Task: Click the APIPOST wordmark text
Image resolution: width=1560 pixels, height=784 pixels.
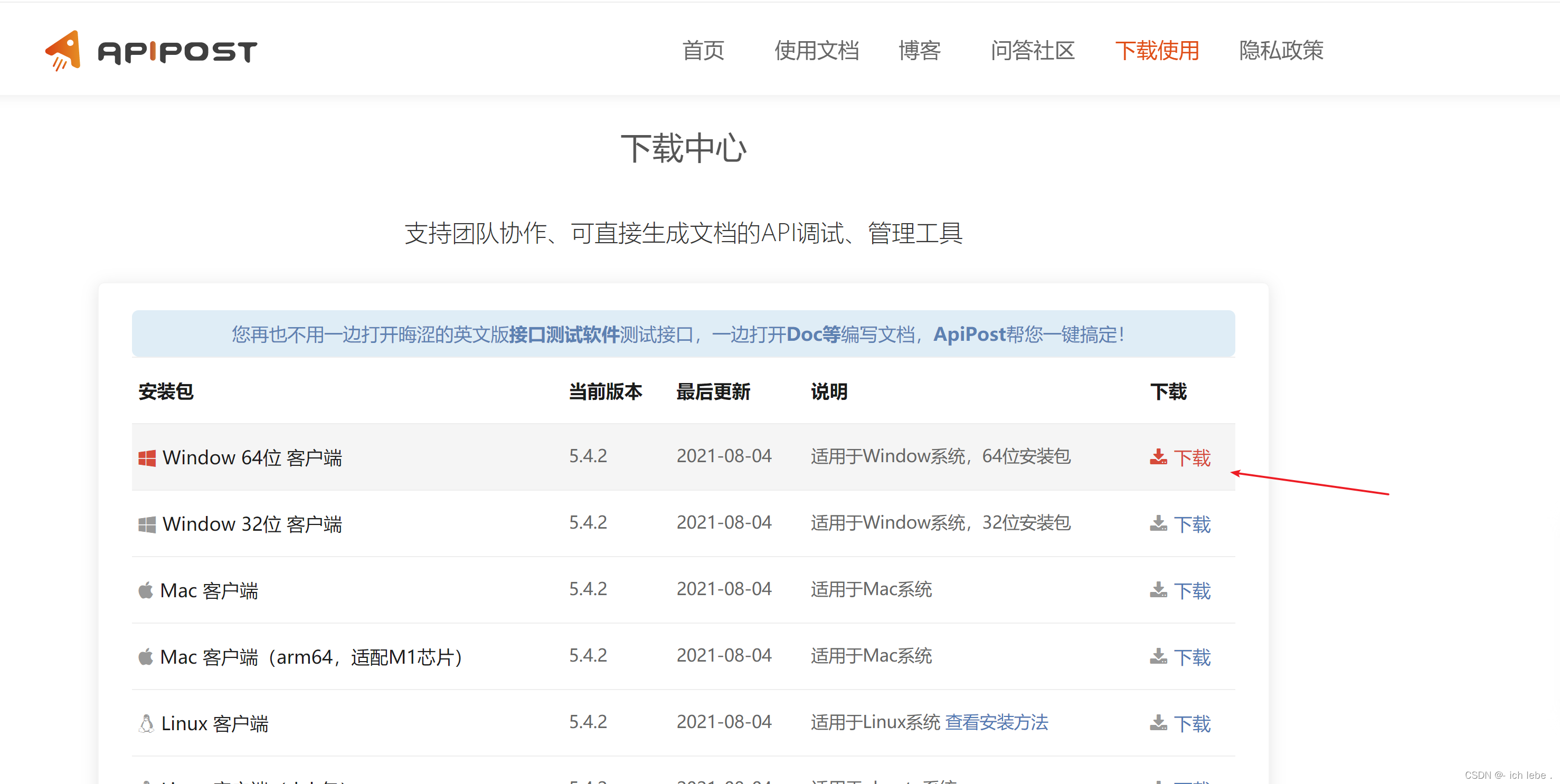Action: click(x=177, y=52)
